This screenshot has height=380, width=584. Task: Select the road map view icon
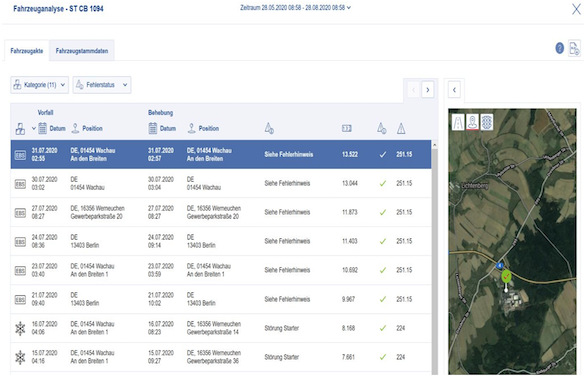click(x=458, y=122)
